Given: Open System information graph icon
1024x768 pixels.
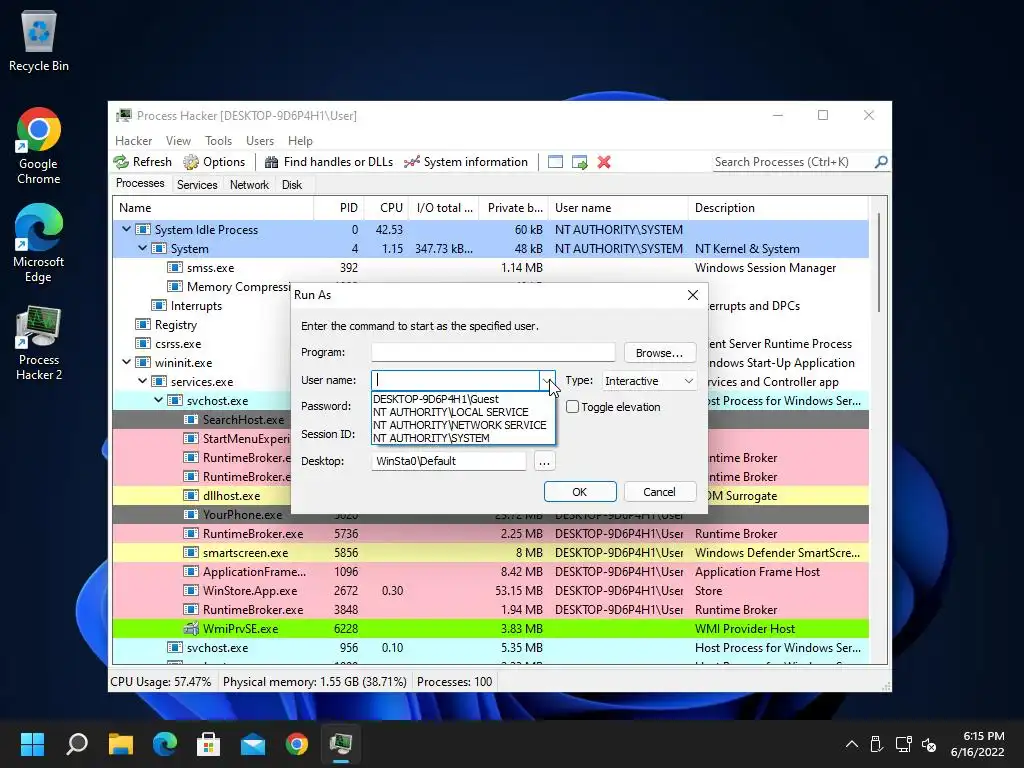Looking at the screenshot, I should (412, 162).
